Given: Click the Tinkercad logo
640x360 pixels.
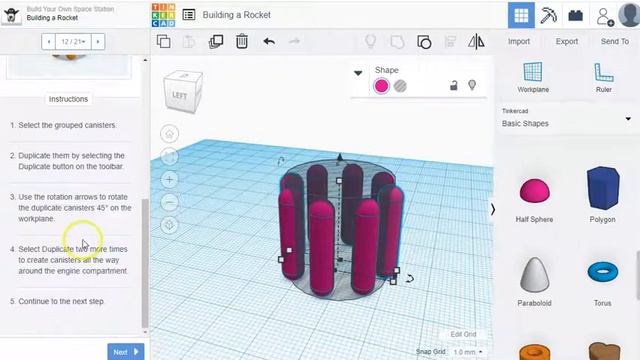Looking at the screenshot, I should [163, 15].
